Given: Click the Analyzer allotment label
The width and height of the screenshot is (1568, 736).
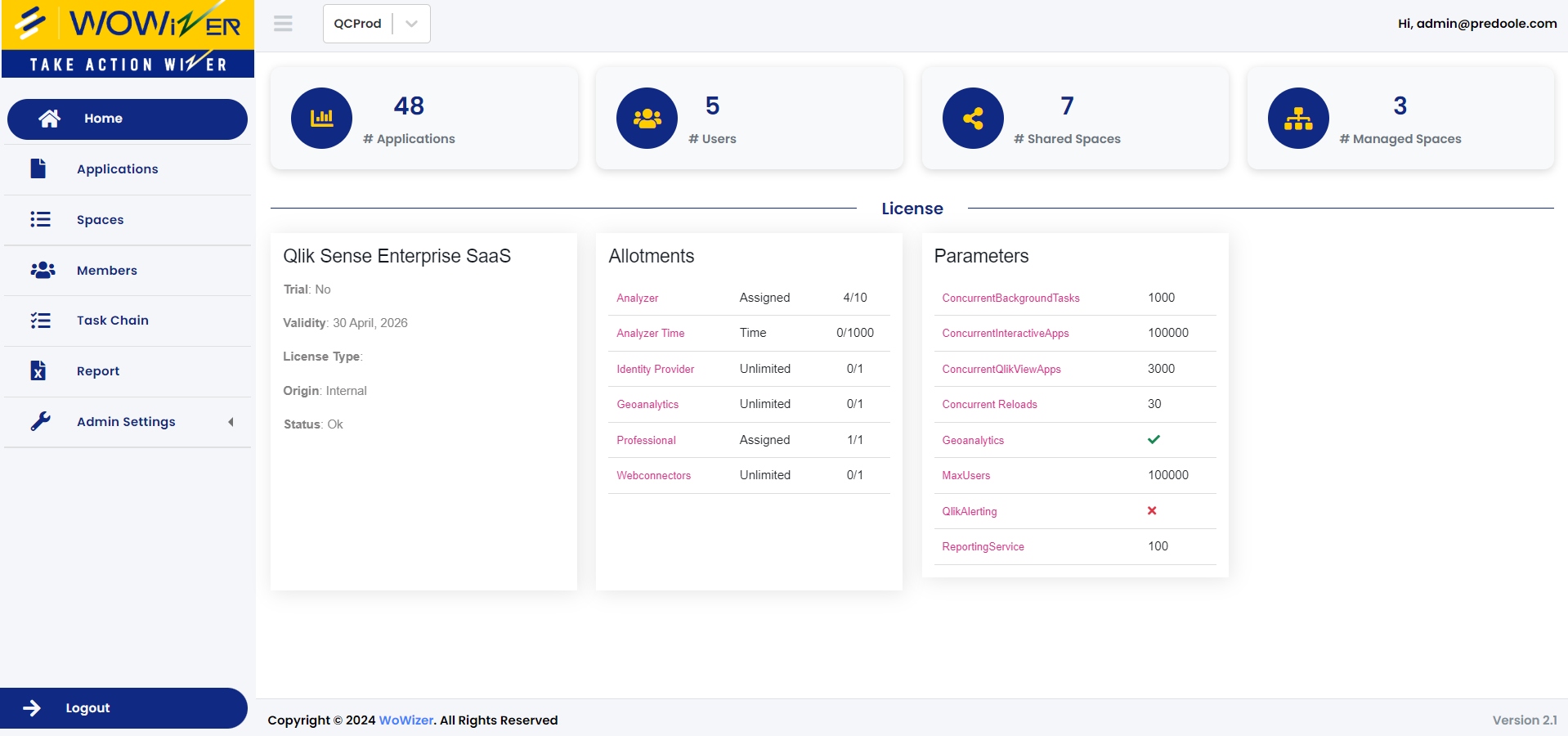Looking at the screenshot, I should tap(638, 298).
